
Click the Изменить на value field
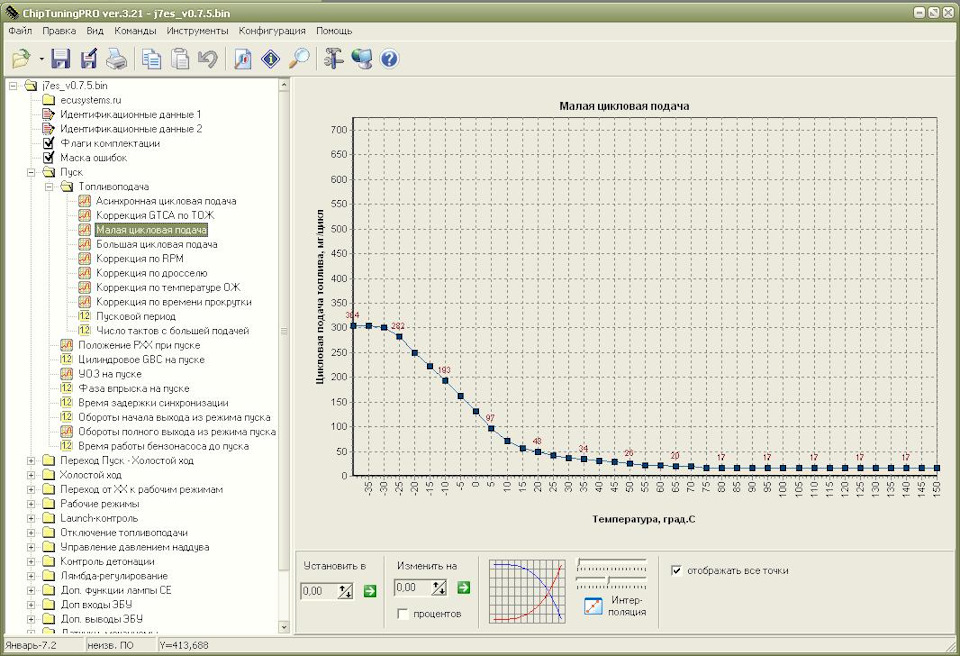[412, 588]
